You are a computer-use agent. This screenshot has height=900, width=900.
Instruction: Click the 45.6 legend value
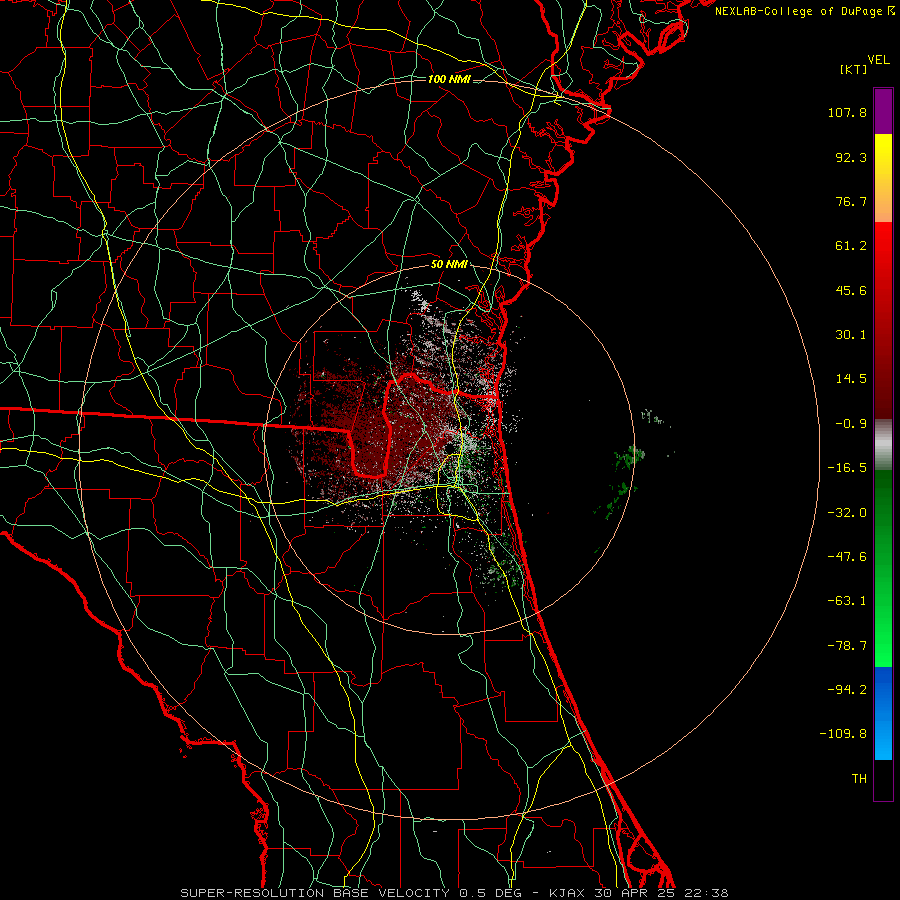(851, 290)
